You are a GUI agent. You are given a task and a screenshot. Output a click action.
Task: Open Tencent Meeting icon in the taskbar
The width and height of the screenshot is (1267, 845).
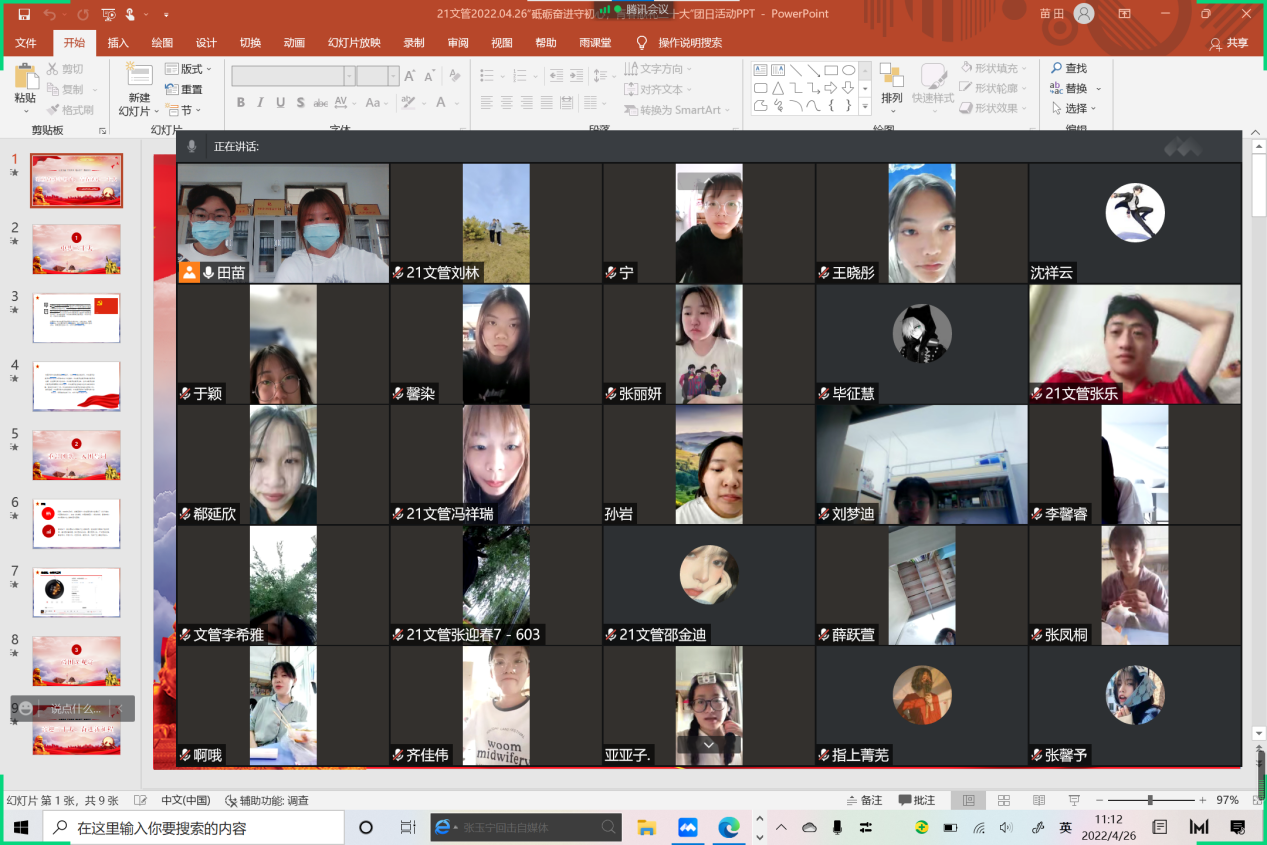coord(687,827)
